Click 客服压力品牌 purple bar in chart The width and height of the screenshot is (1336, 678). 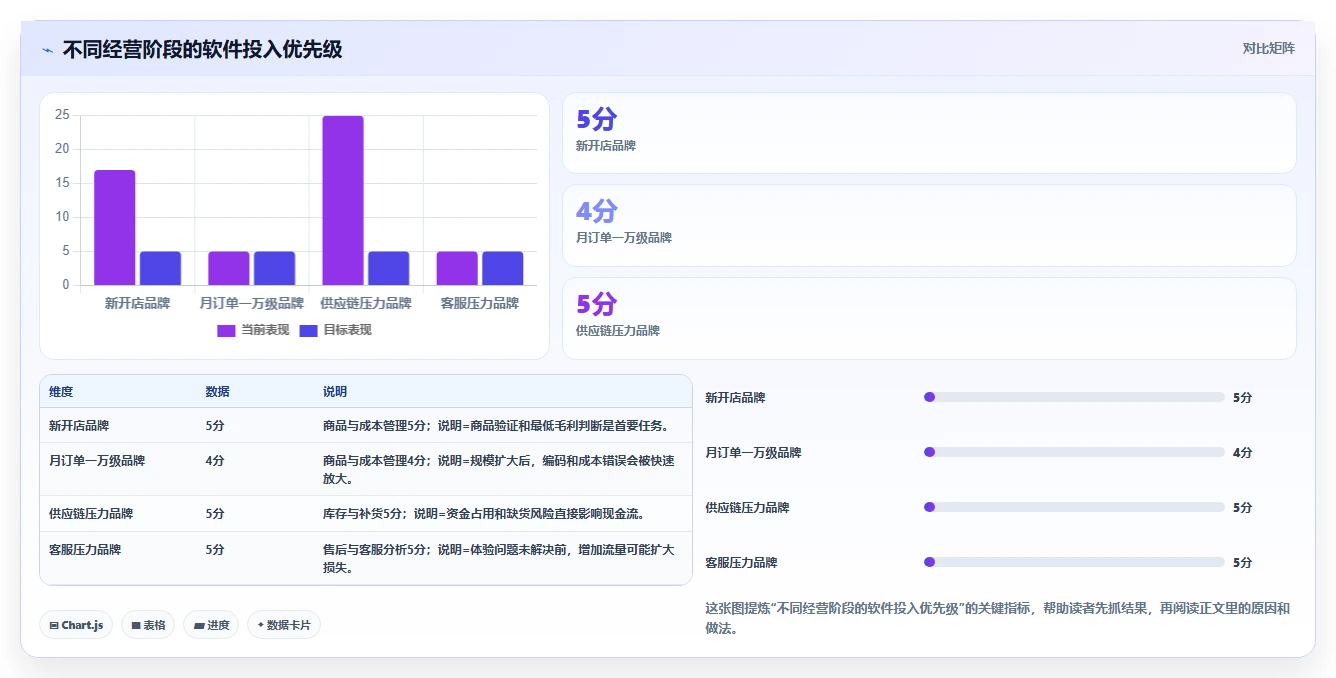click(x=457, y=268)
